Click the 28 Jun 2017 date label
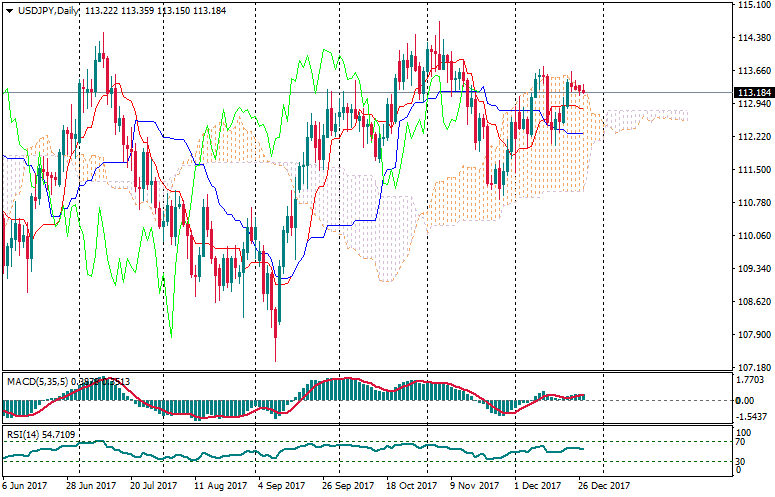Viewport: 775px width, 497px height. pos(91,486)
